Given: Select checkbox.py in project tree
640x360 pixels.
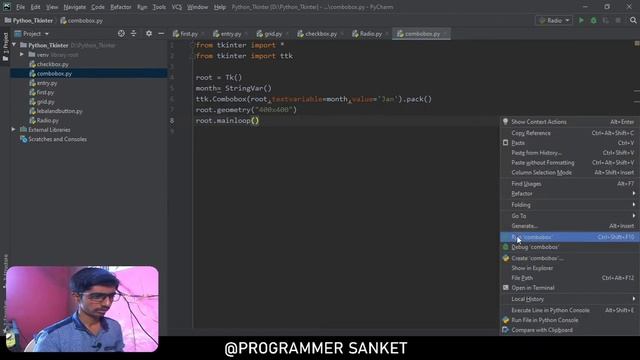Looking at the screenshot, I should 52,64.
